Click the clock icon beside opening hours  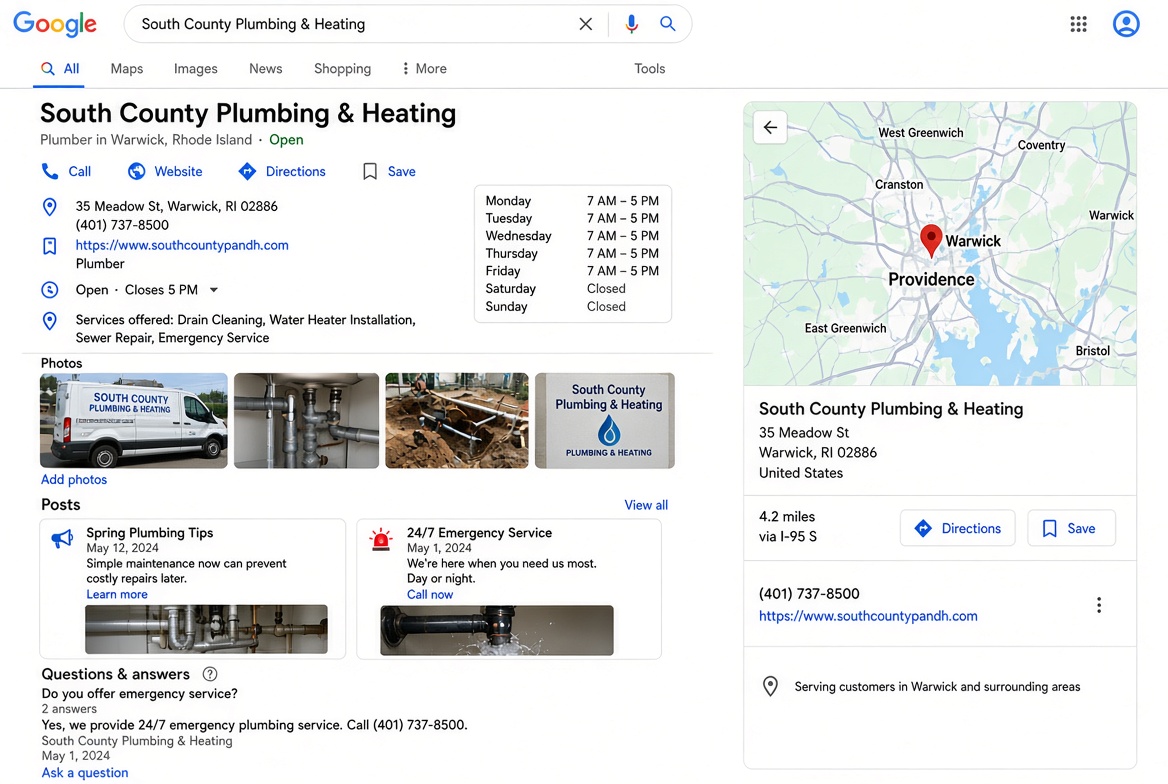coord(49,290)
